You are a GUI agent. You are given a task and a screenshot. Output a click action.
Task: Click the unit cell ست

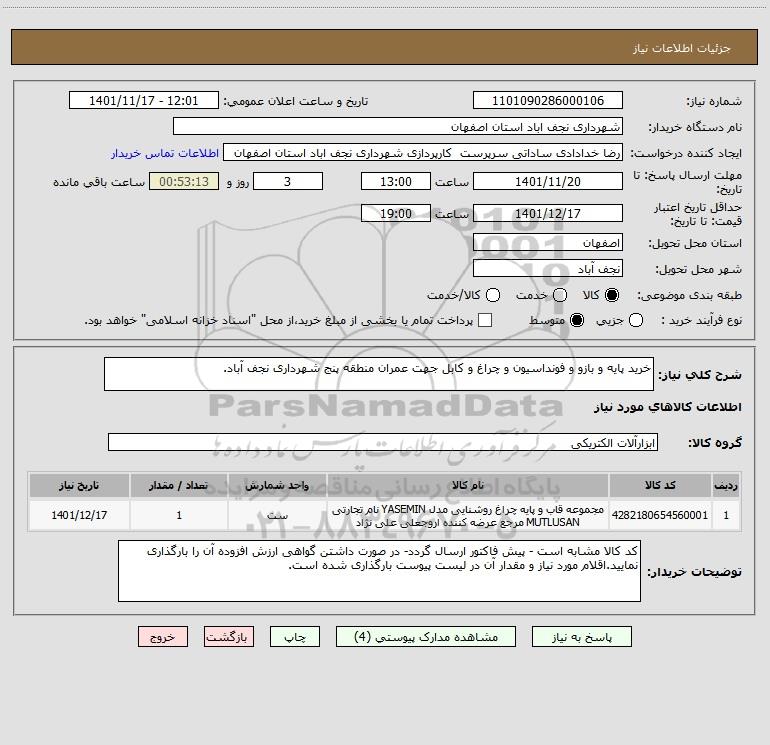[x=277, y=515]
